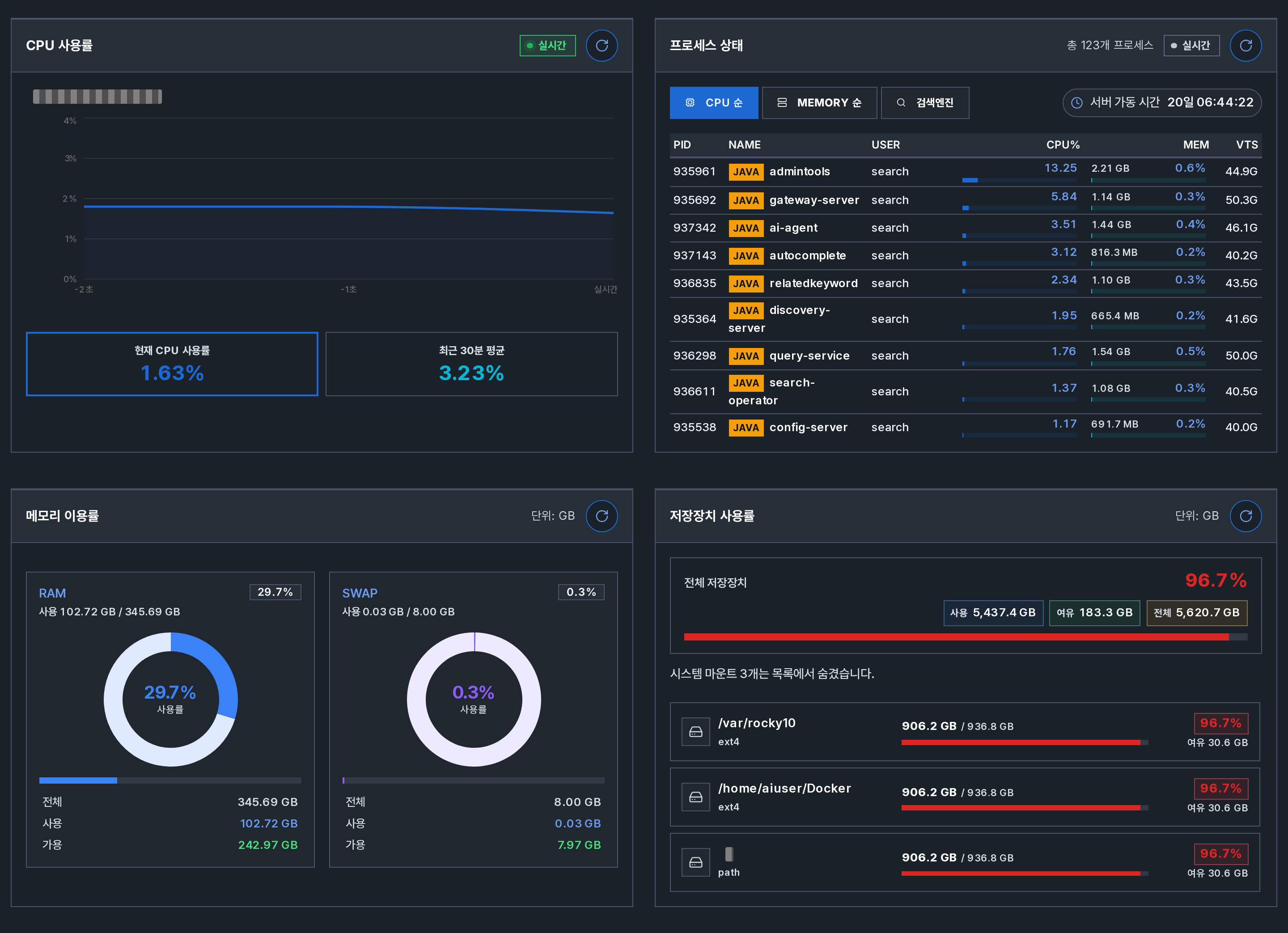Click the drive icon of the path mount
Image resolution: width=1288 pixels, height=933 pixels.
pyautogui.click(x=696, y=862)
